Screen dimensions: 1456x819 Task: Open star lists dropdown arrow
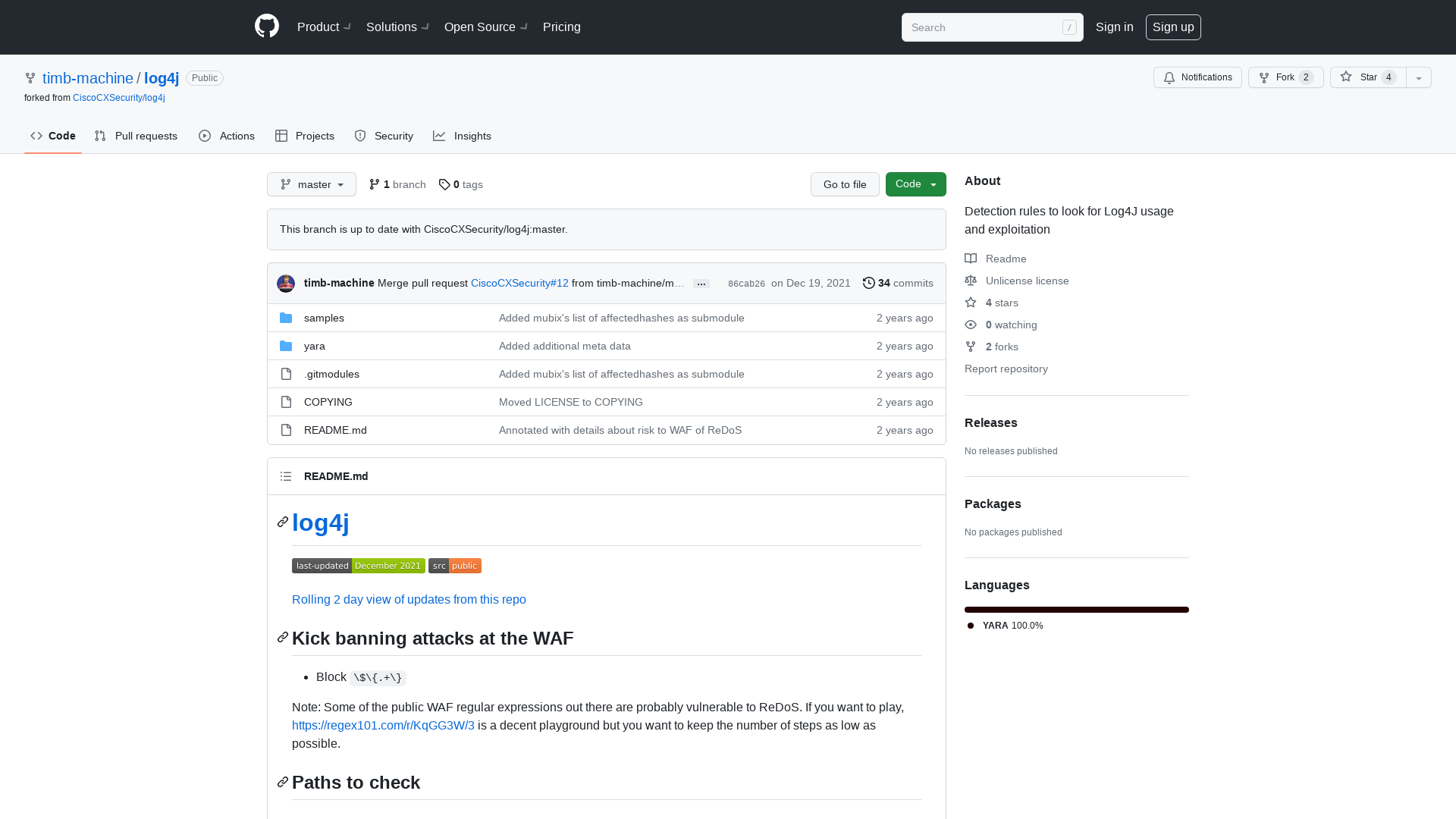[1419, 77]
